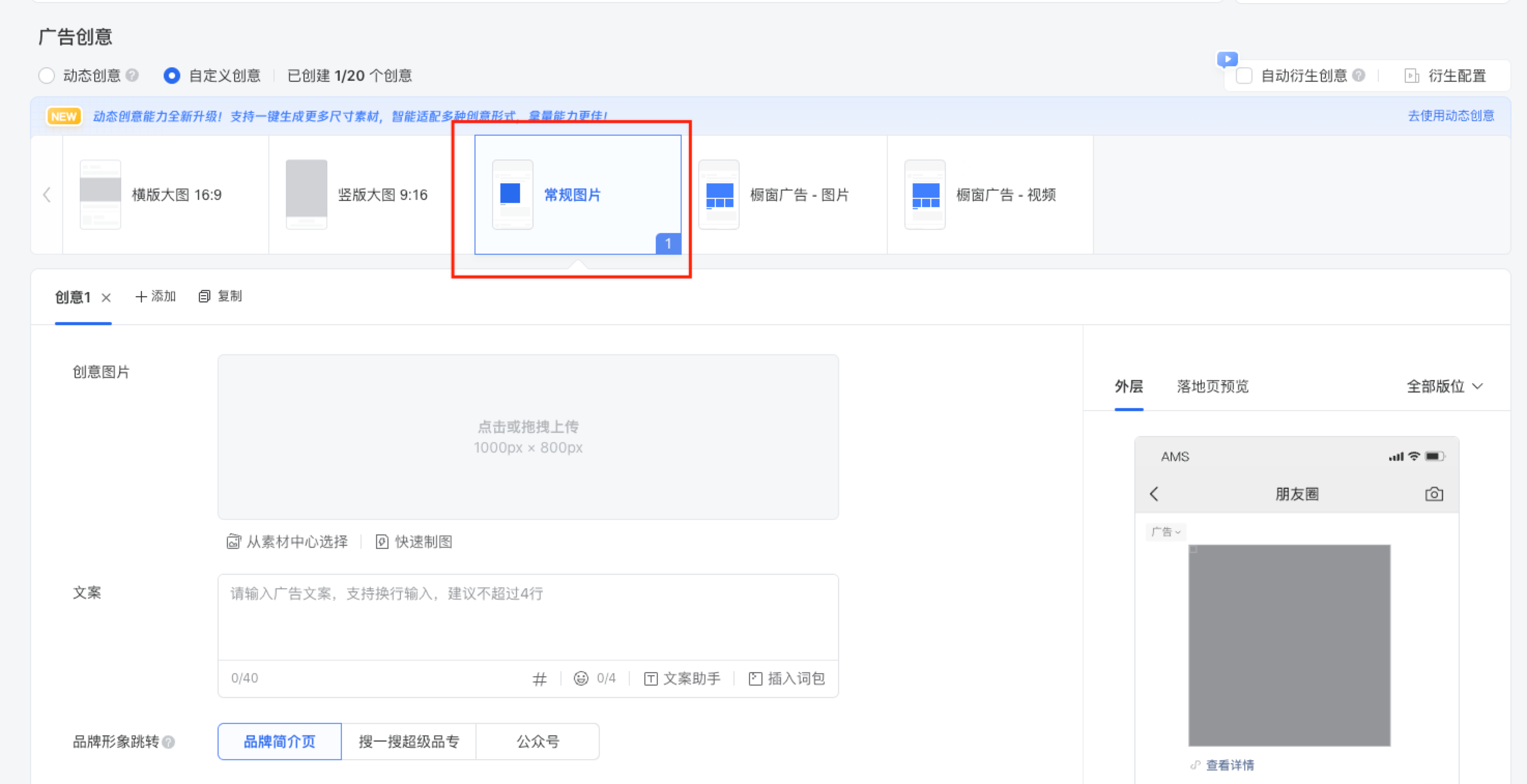Click the 0/40 character counter
This screenshot has width=1527, height=784.
[245, 678]
